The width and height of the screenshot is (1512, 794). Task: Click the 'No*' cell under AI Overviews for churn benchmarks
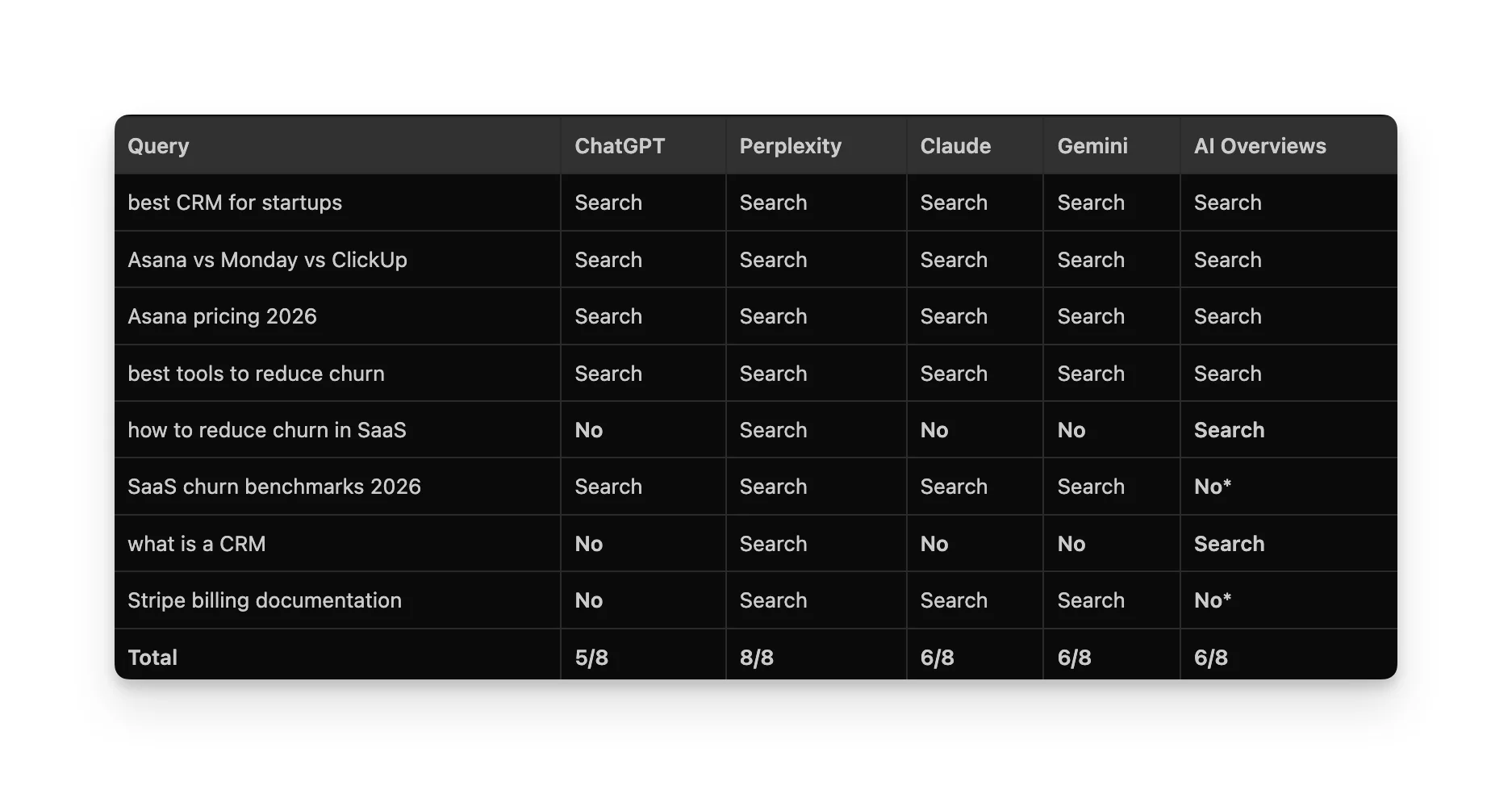tap(1213, 487)
